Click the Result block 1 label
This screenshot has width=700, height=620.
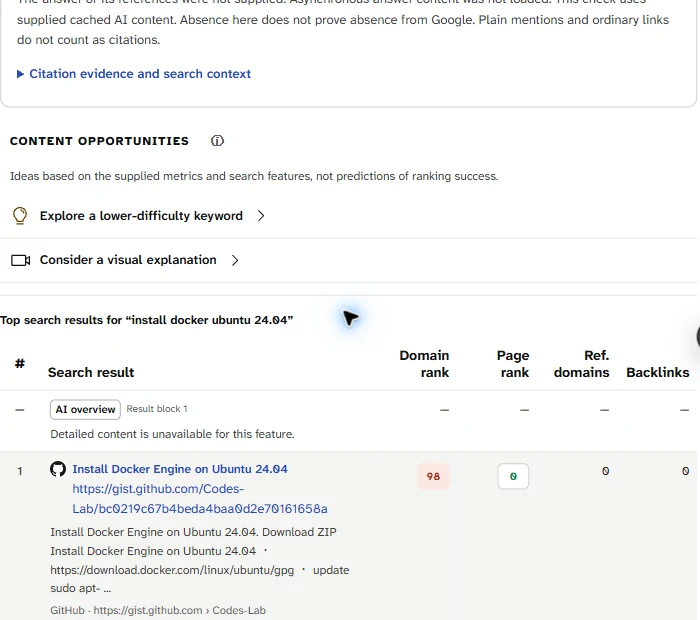[157, 409]
